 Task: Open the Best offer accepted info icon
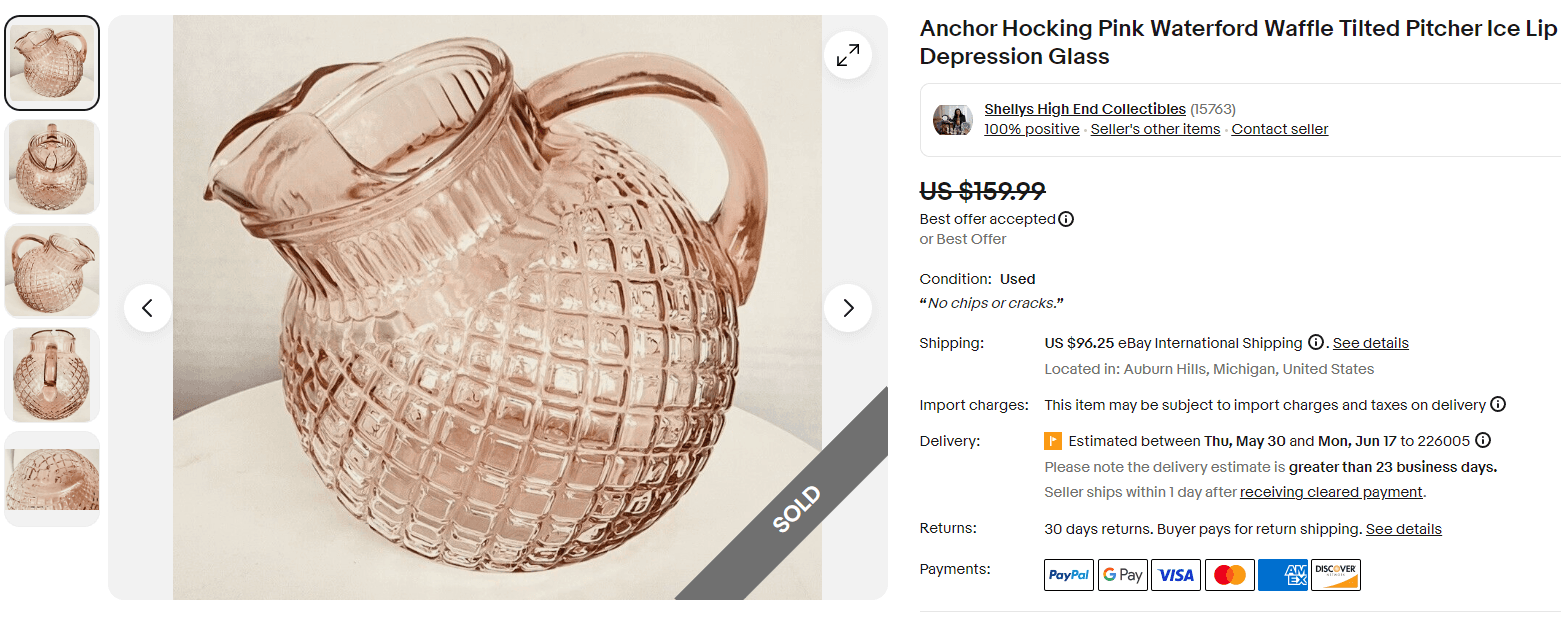click(x=1067, y=218)
